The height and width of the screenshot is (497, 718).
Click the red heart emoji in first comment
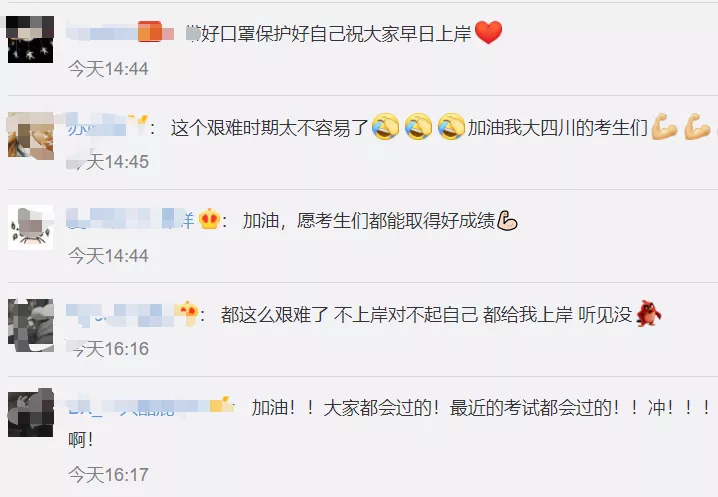(x=489, y=33)
